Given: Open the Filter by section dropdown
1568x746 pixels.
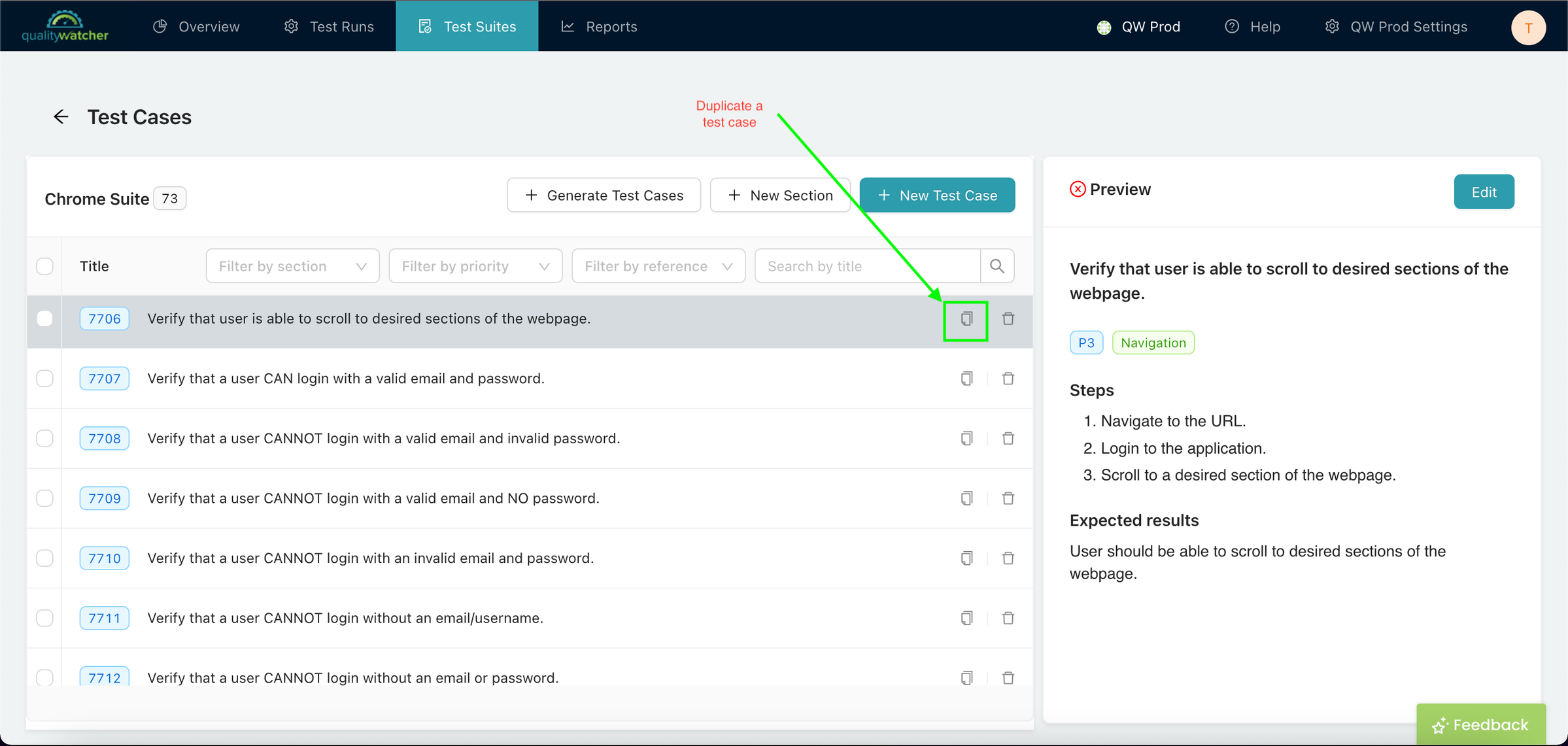Looking at the screenshot, I should pos(292,266).
